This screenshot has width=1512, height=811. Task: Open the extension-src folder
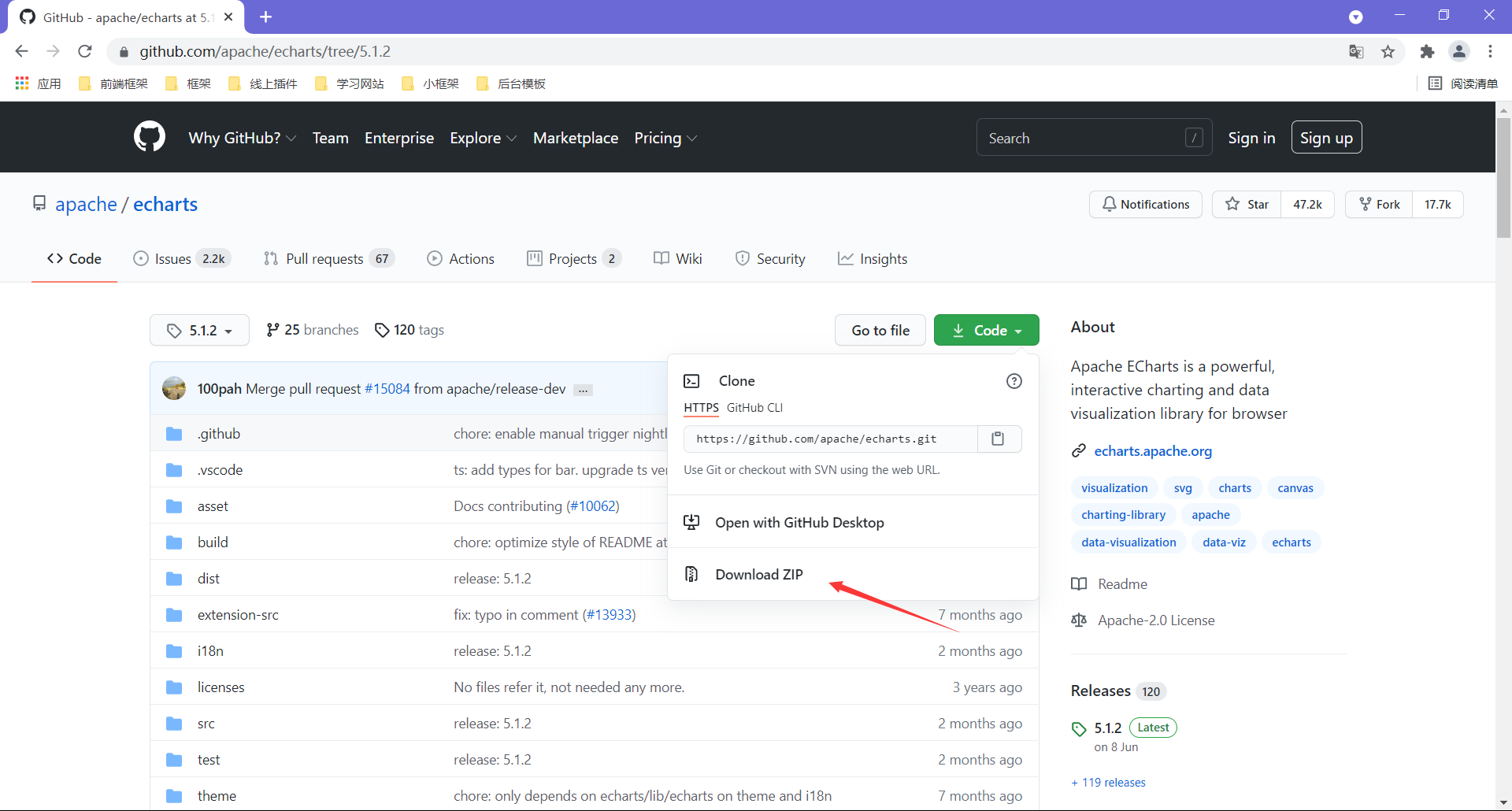[x=238, y=615]
